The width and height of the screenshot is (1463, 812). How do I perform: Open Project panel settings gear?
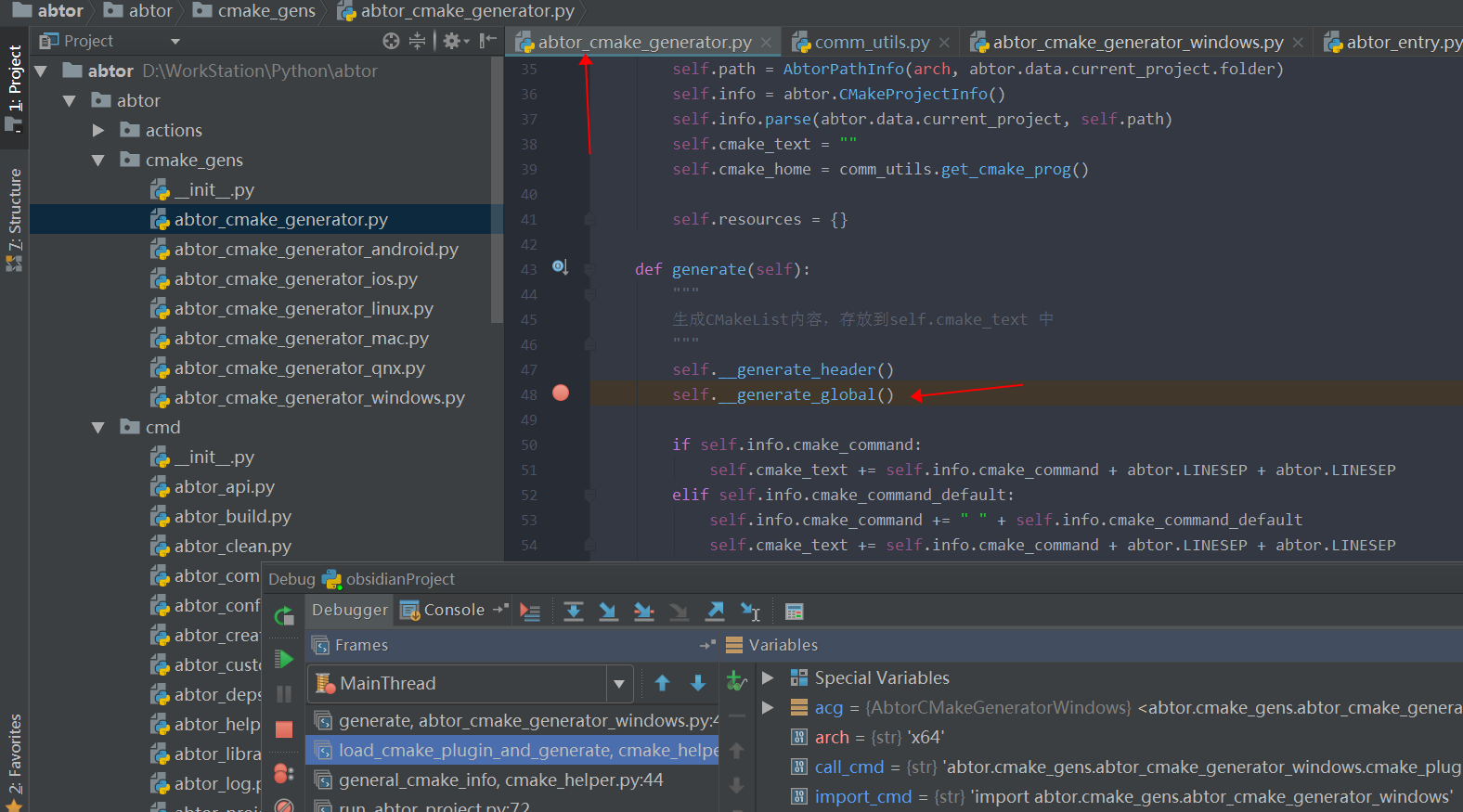click(x=455, y=41)
